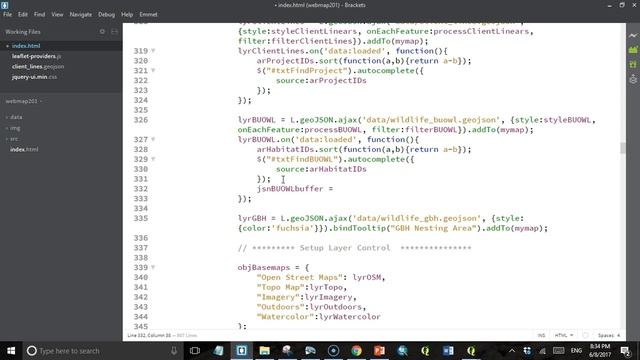
Task: Collapse code fold at line 339
Action: pyautogui.click(x=153, y=267)
